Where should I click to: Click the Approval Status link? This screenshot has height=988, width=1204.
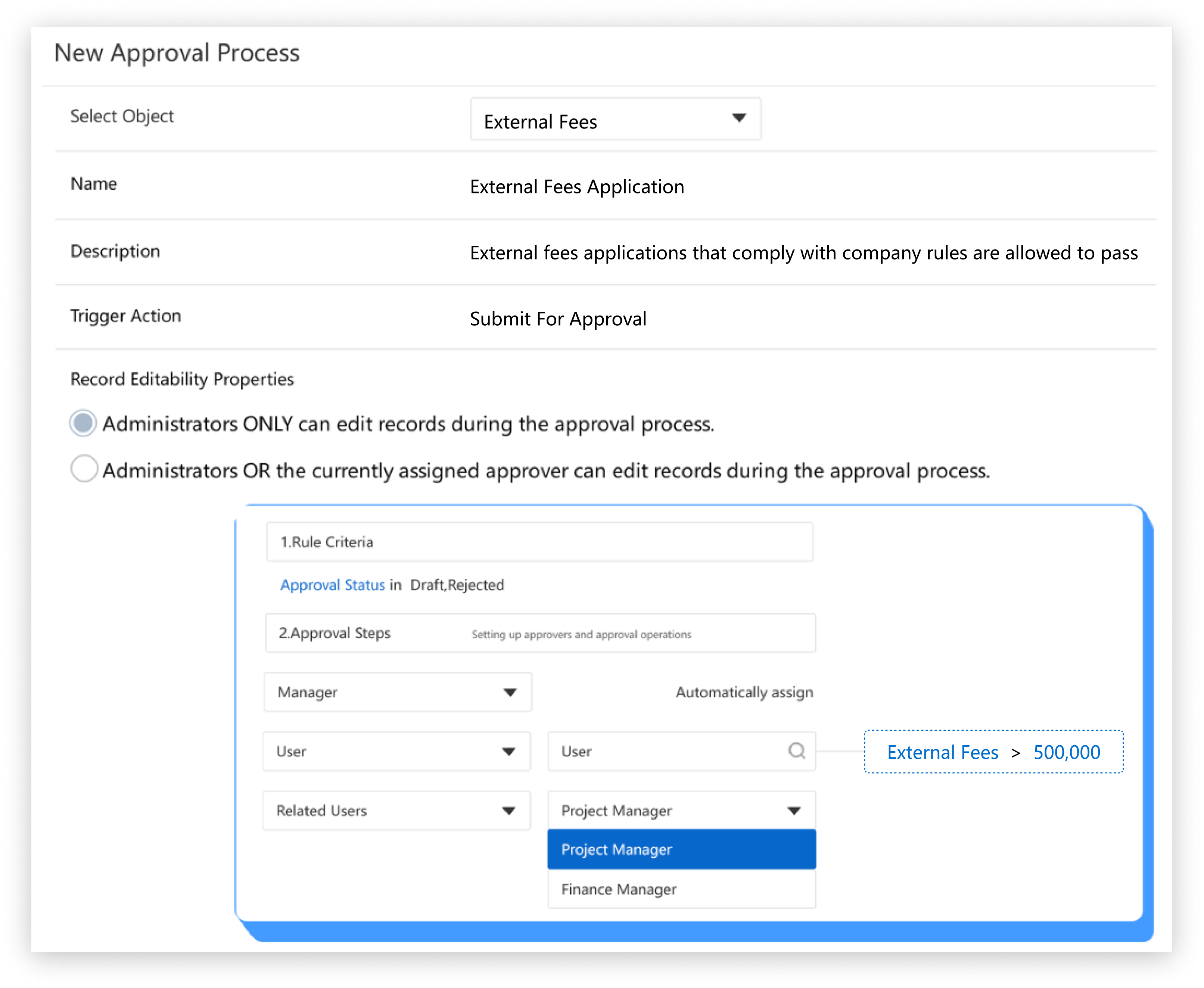pyautogui.click(x=332, y=585)
